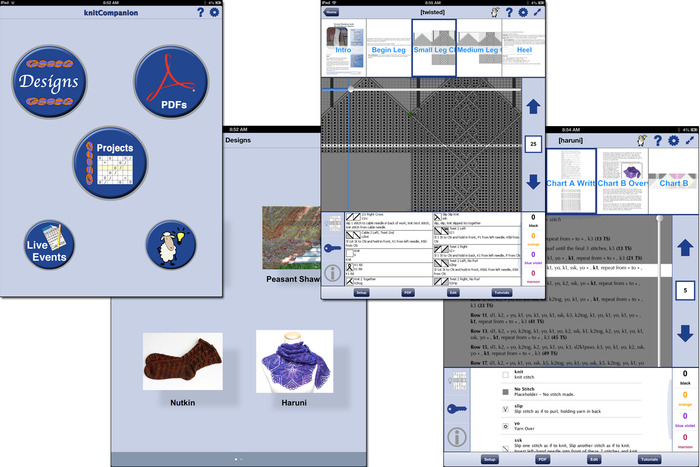Image resolution: width=700 pixels, height=467 pixels.
Task: Tap row counter showing 25
Action: tap(533, 144)
